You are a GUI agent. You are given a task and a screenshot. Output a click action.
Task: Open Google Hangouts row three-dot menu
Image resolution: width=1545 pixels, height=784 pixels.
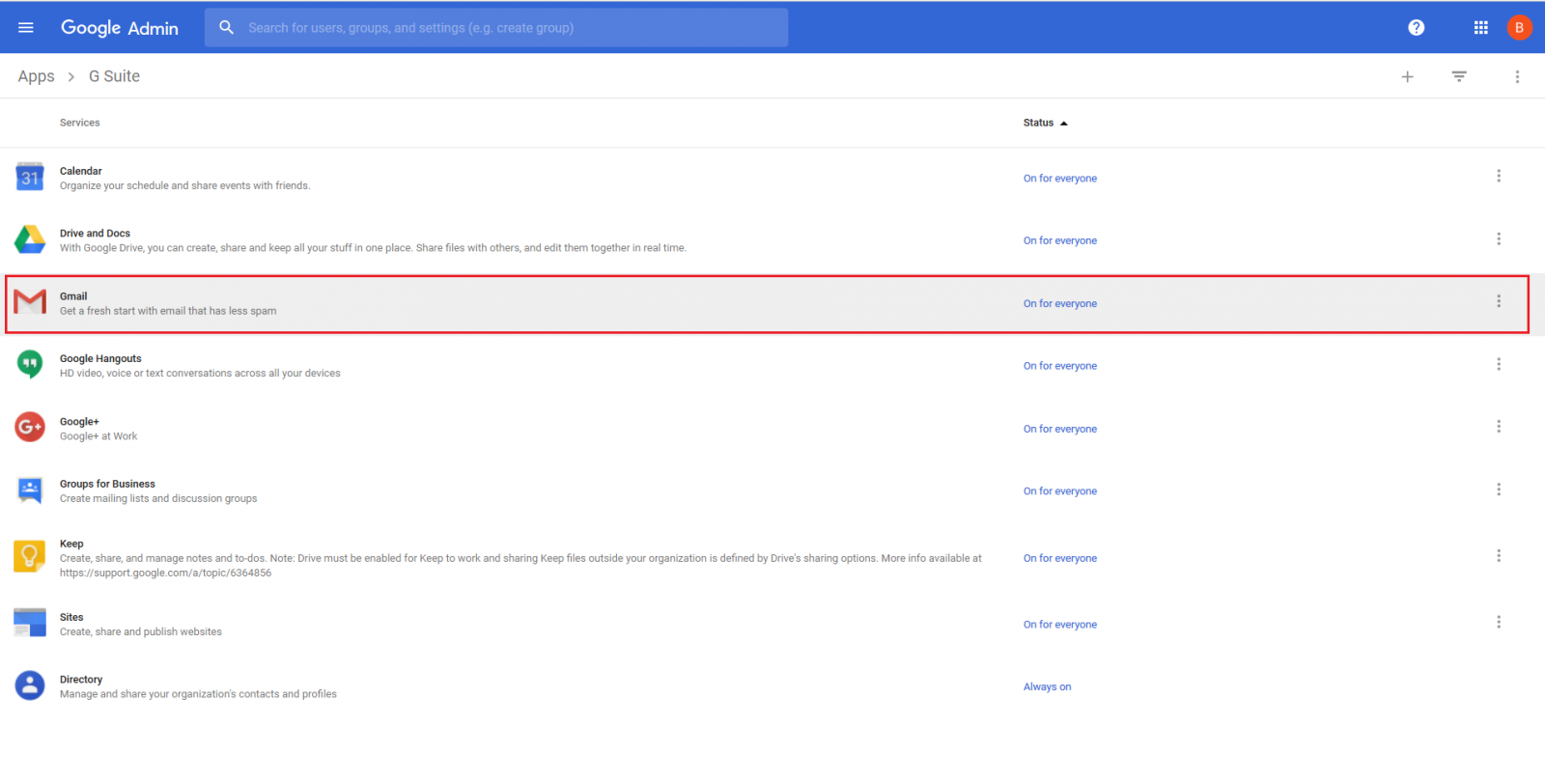click(x=1499, y=364)
